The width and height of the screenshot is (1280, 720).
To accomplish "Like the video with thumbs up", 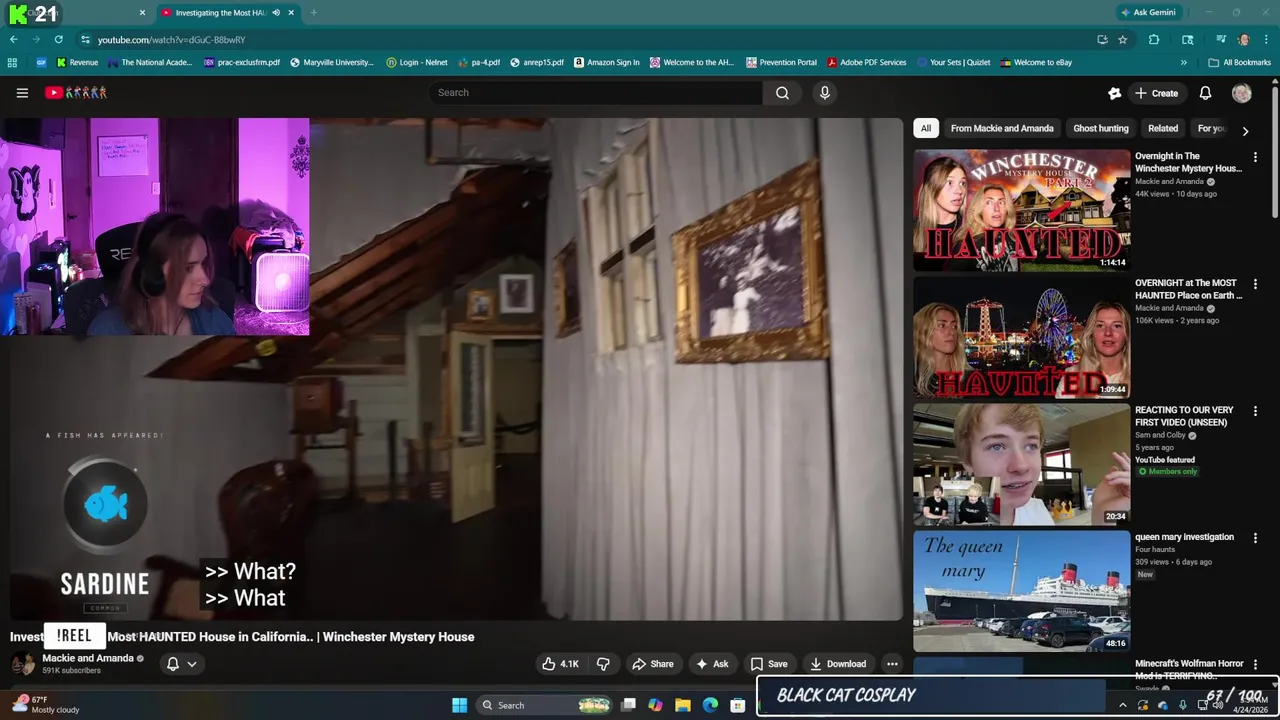I will 560,664.
